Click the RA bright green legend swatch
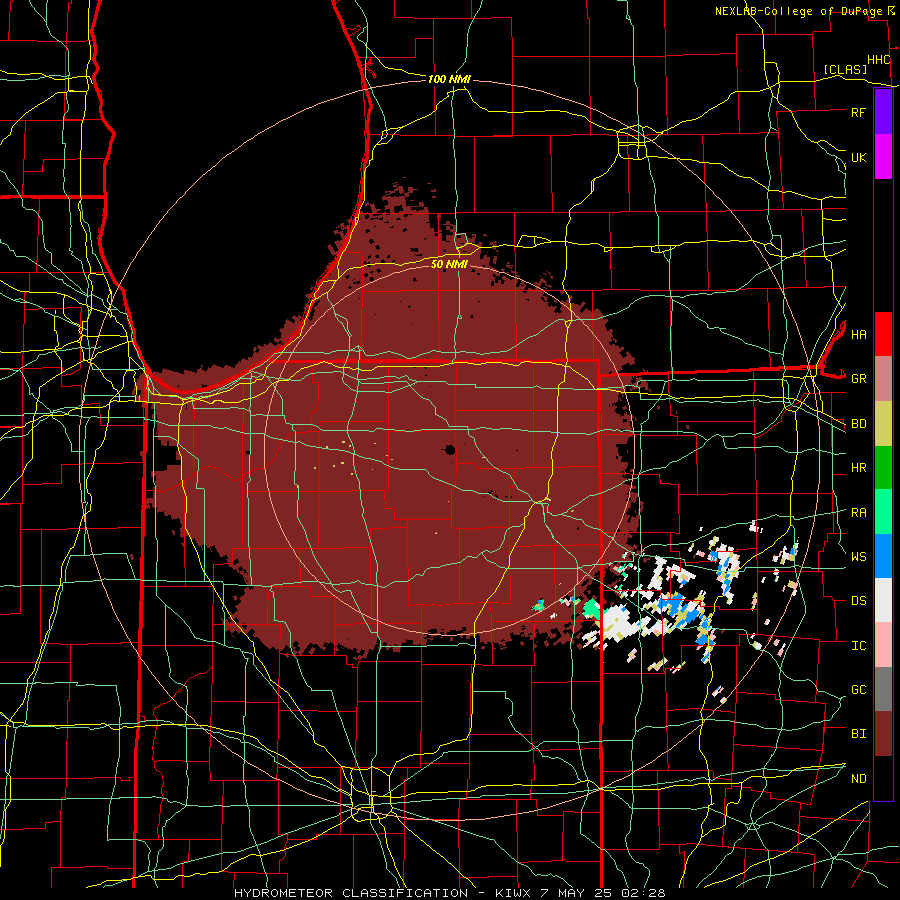The height and width of the screenshot is (900, 900). pyautogui.click(x=883, y=512)
